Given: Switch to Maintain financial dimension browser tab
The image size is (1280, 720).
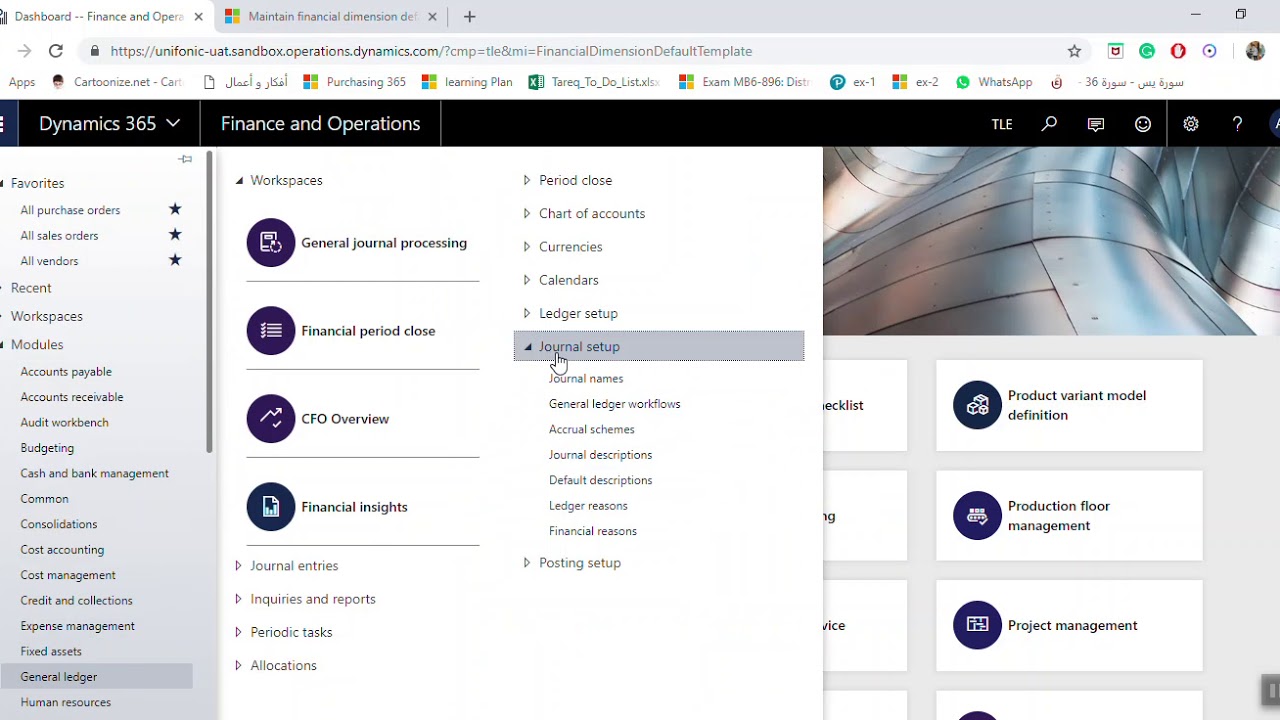Looking at the screenshot, I should (332, 16).
